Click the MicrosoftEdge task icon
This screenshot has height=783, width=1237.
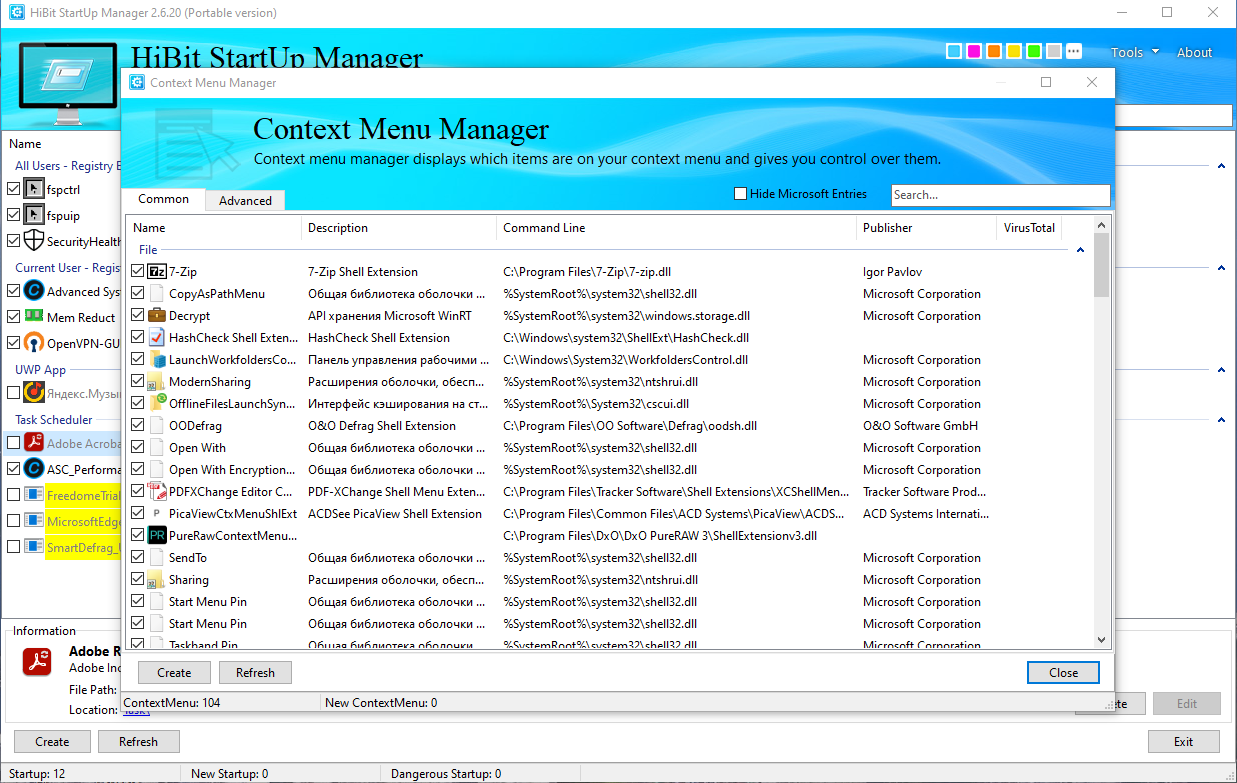click(34, 521)
